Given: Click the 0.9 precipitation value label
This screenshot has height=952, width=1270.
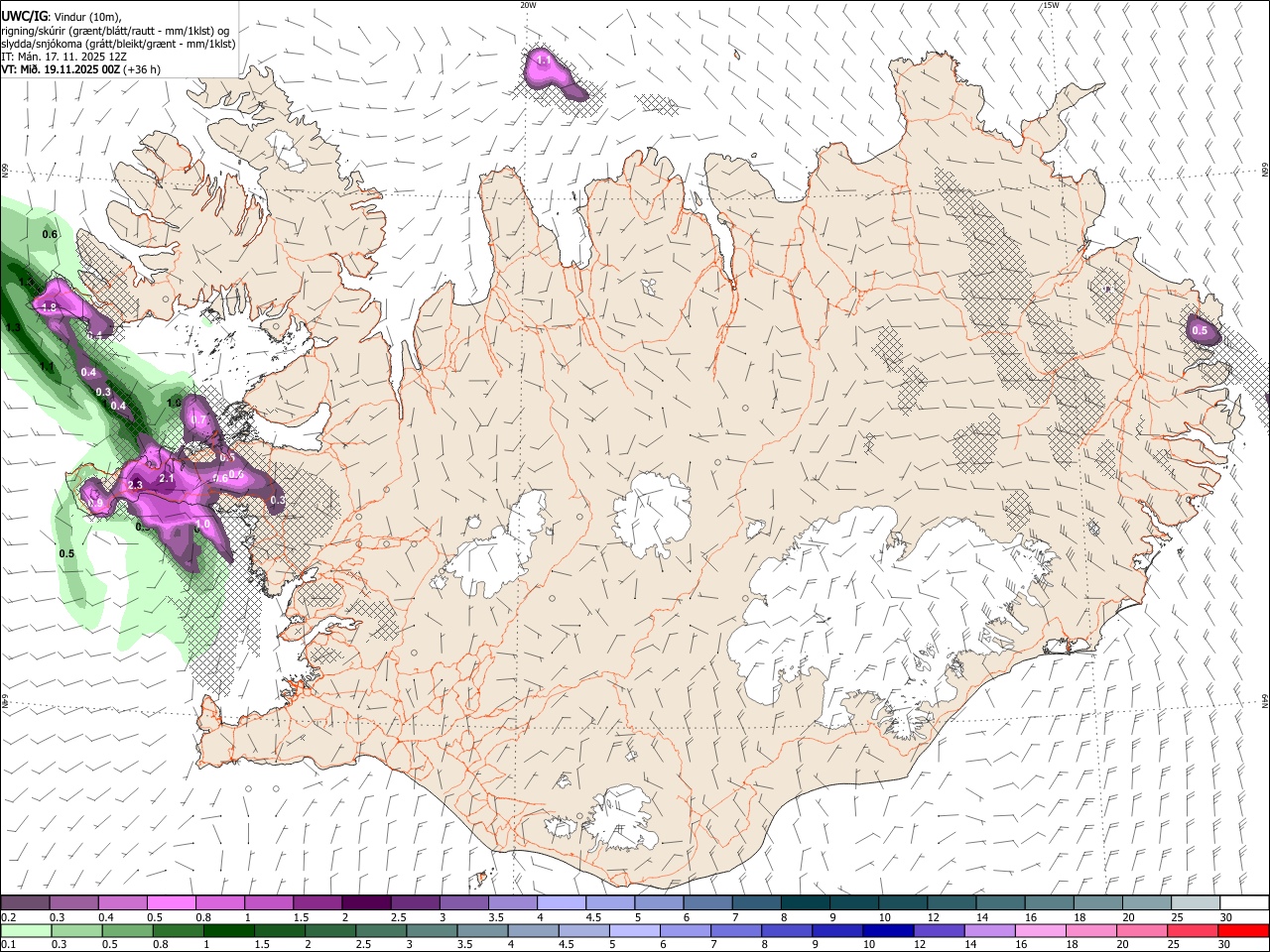Looking at the screenshot, I should click(96, 504).
